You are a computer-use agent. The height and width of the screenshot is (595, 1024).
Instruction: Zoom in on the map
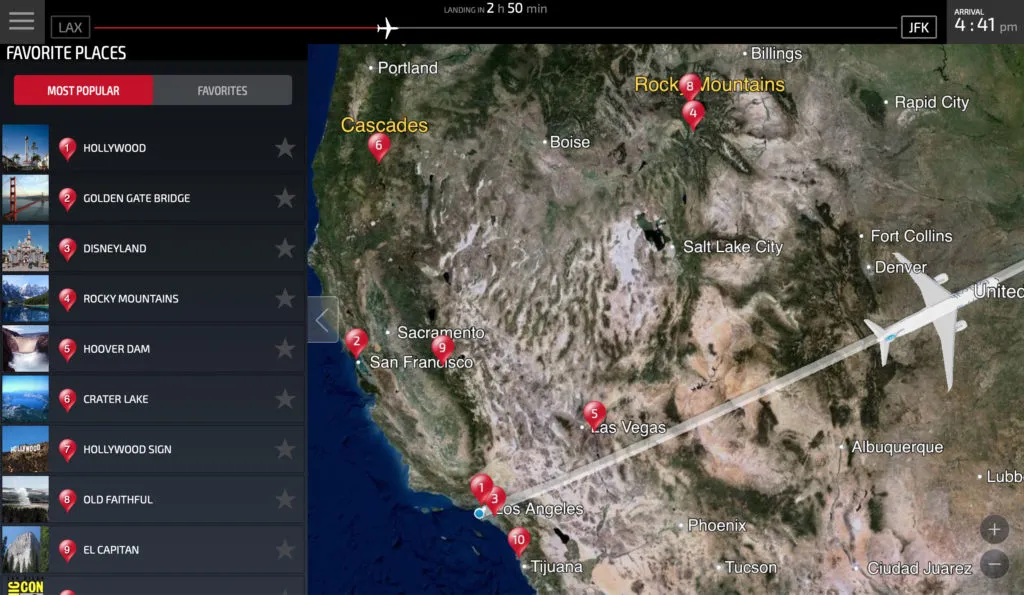pos(995,530)
